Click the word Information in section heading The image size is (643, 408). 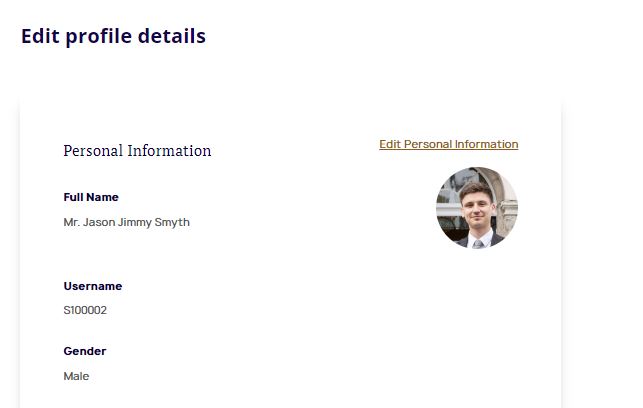(169, 151)
